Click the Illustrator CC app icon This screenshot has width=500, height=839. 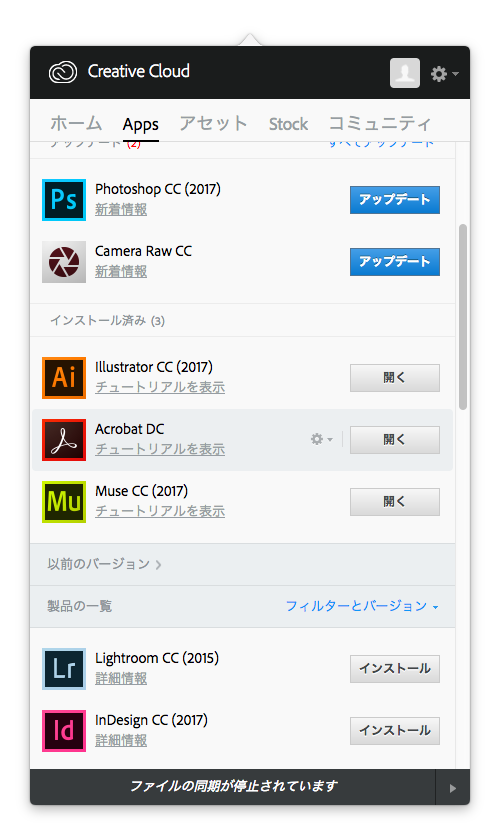[x=64, y=378]
